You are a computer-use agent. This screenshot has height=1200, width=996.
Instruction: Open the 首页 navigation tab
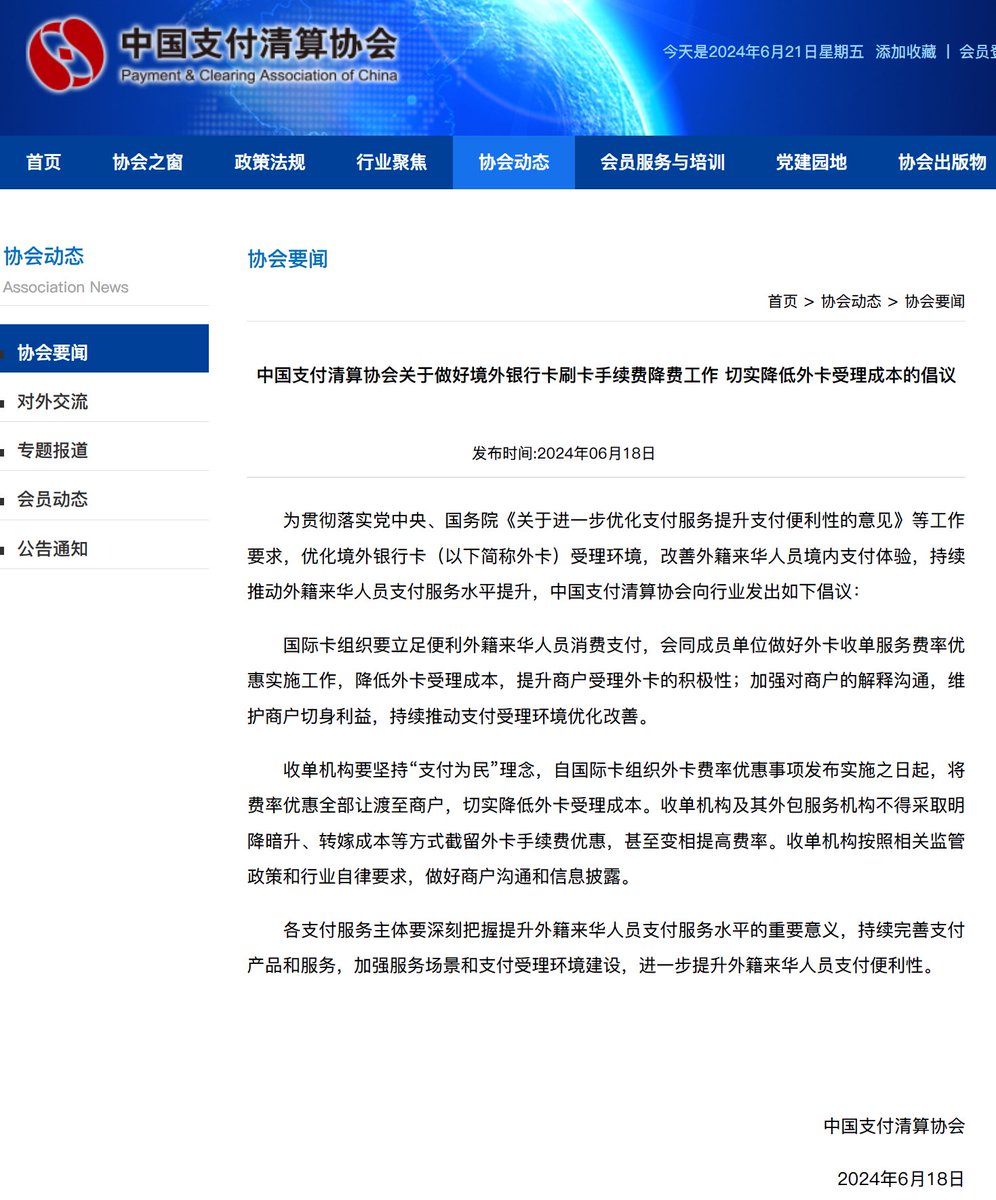43,162
